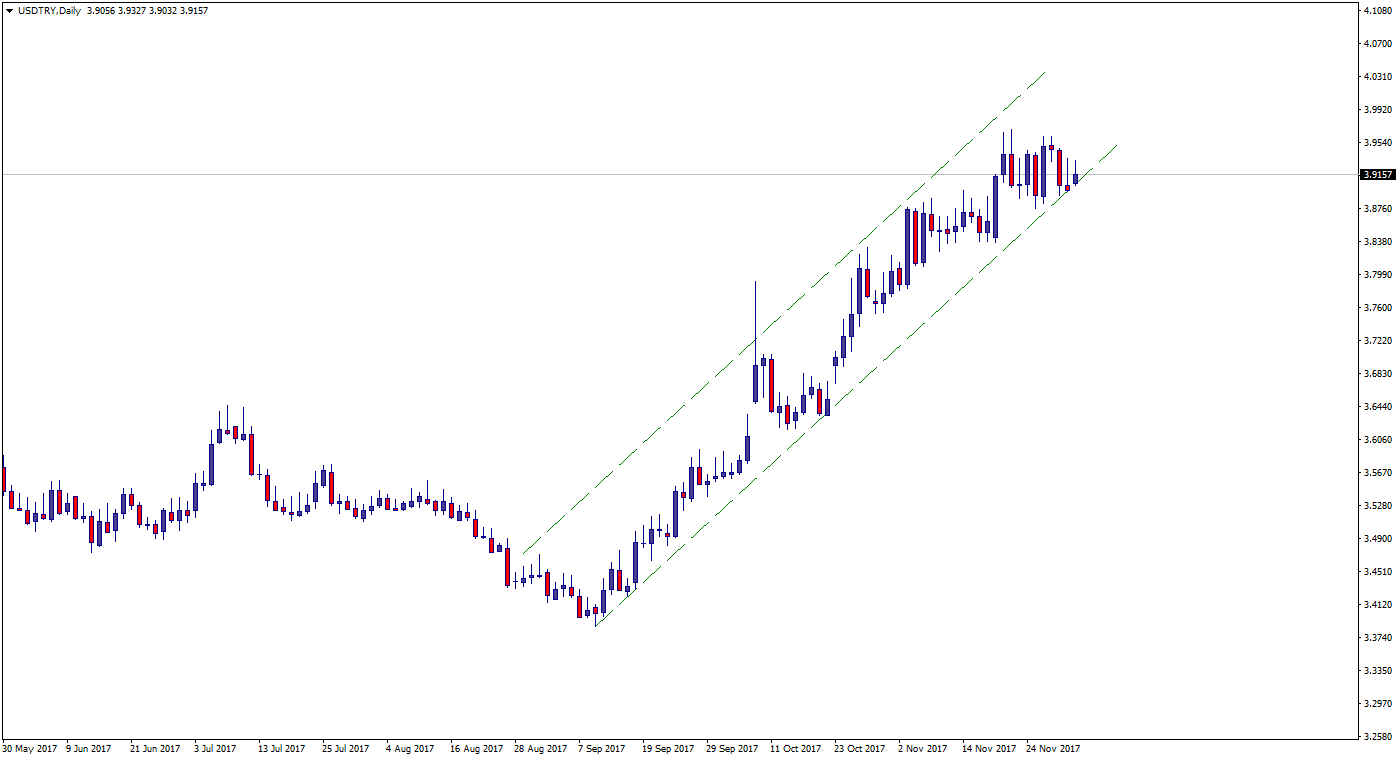Click the USDTRY,Daily chart title text

[50, 11]
